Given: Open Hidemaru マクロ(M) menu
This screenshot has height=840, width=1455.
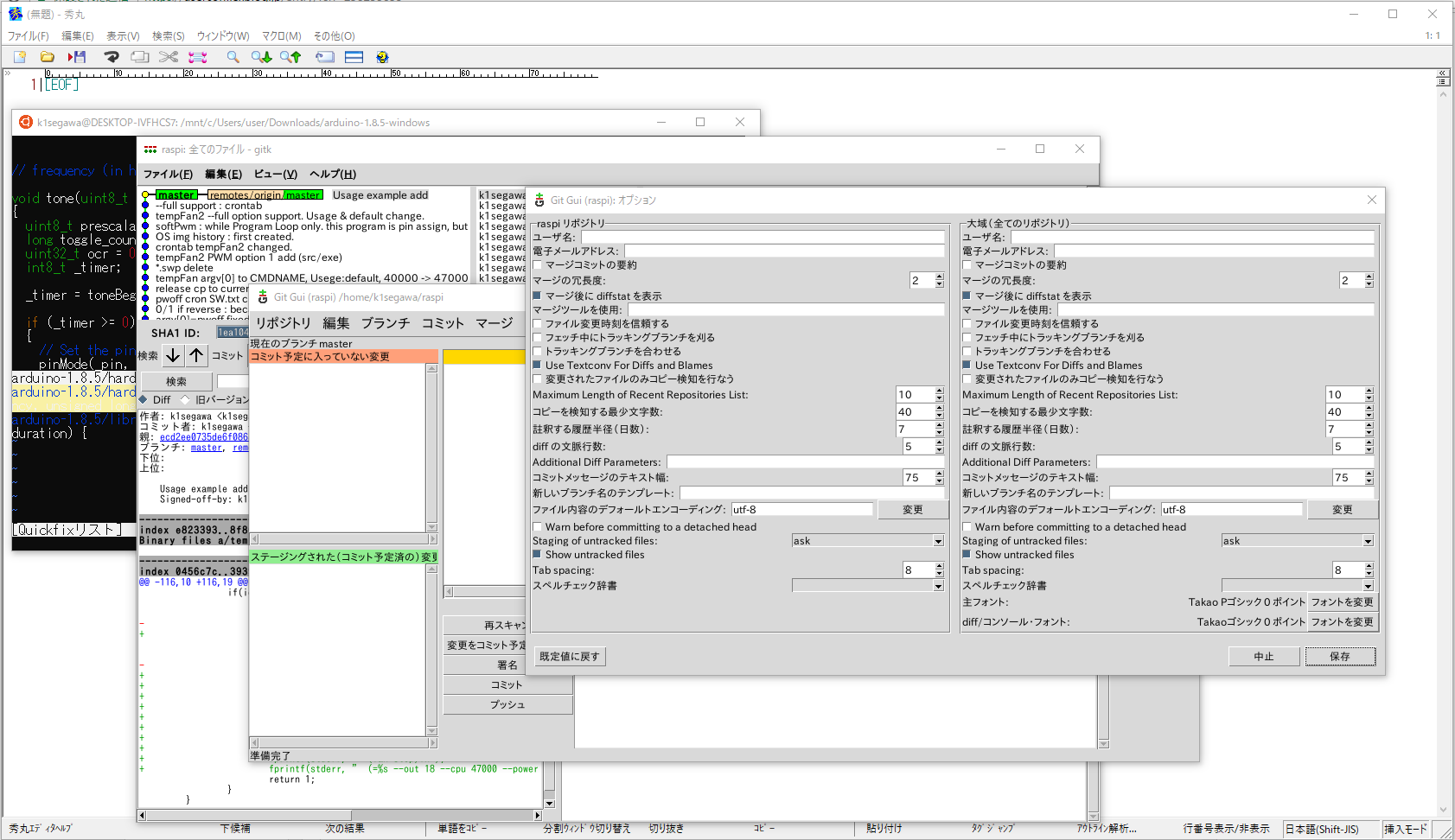Looking at the screenshot, I should 282,36.
